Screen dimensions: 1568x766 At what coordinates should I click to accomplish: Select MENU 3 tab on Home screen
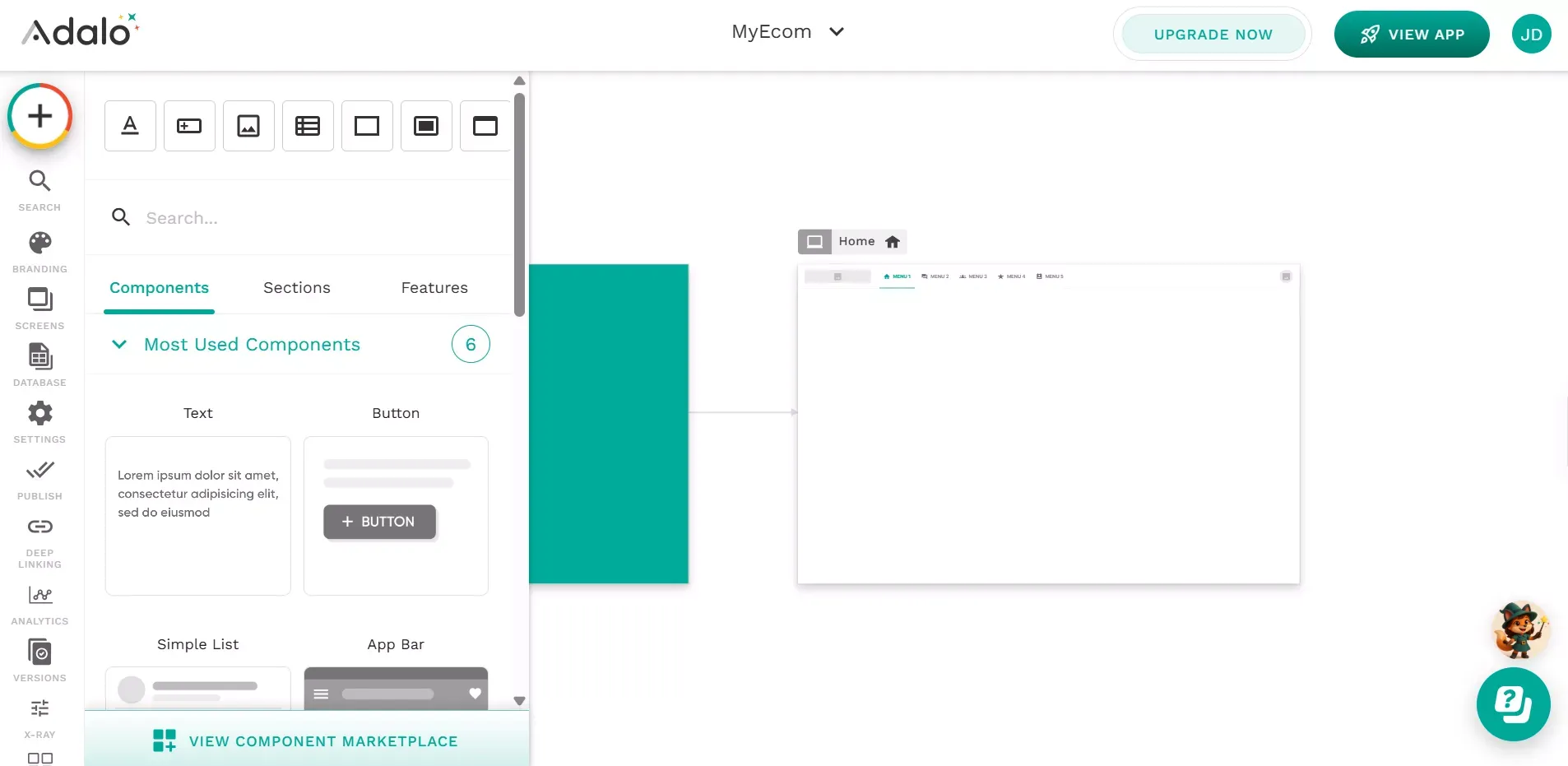point(973,276)
